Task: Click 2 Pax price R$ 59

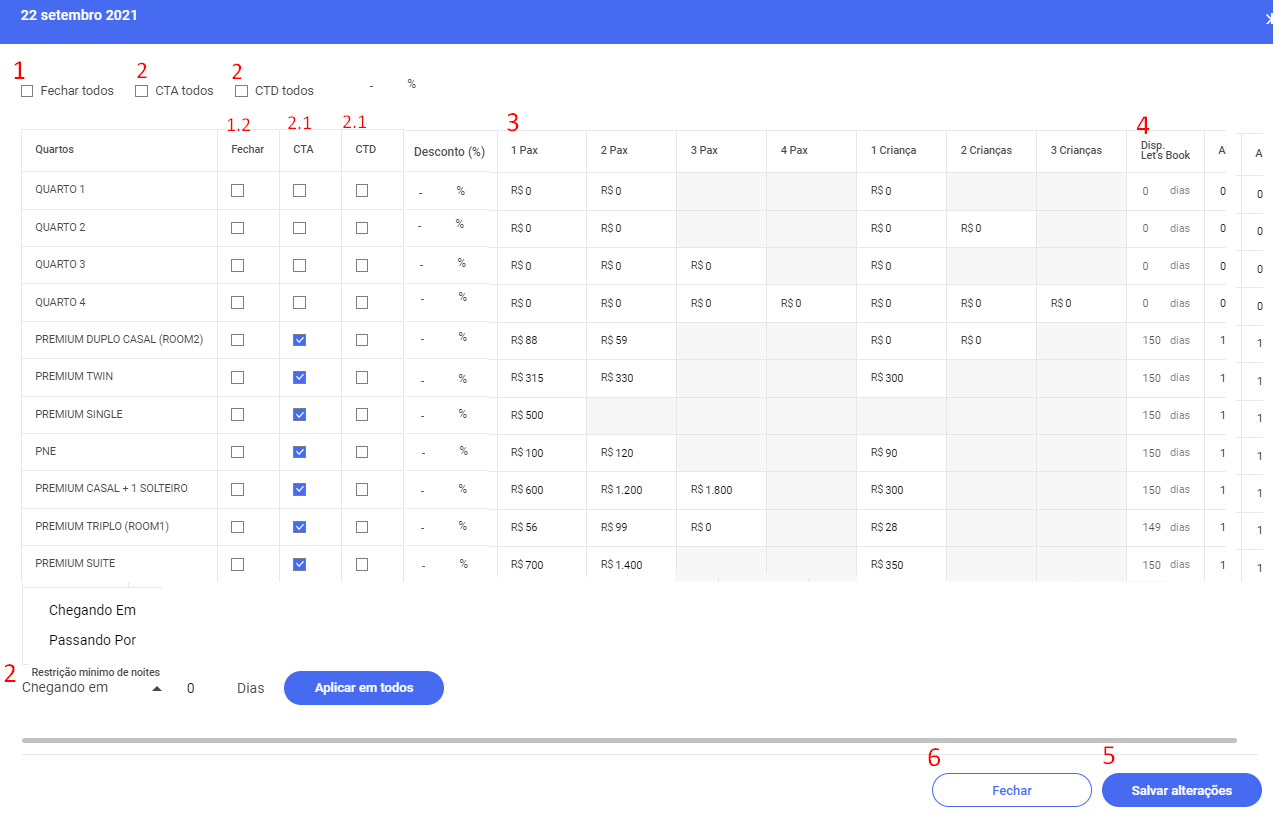Action: pos(614,340)
